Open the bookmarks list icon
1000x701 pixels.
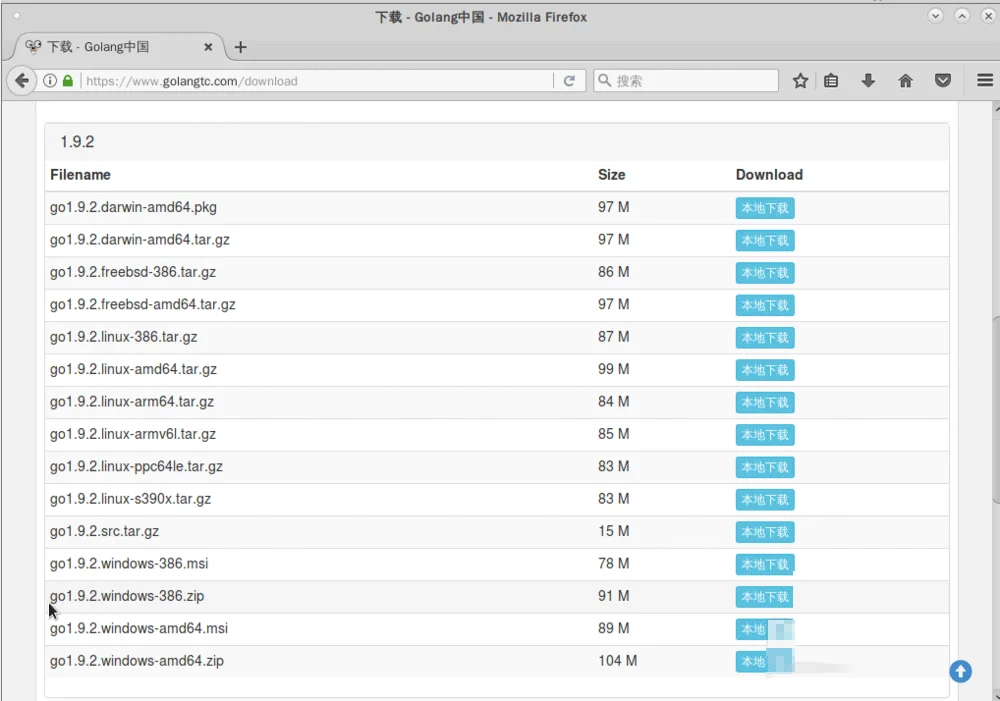831,81
